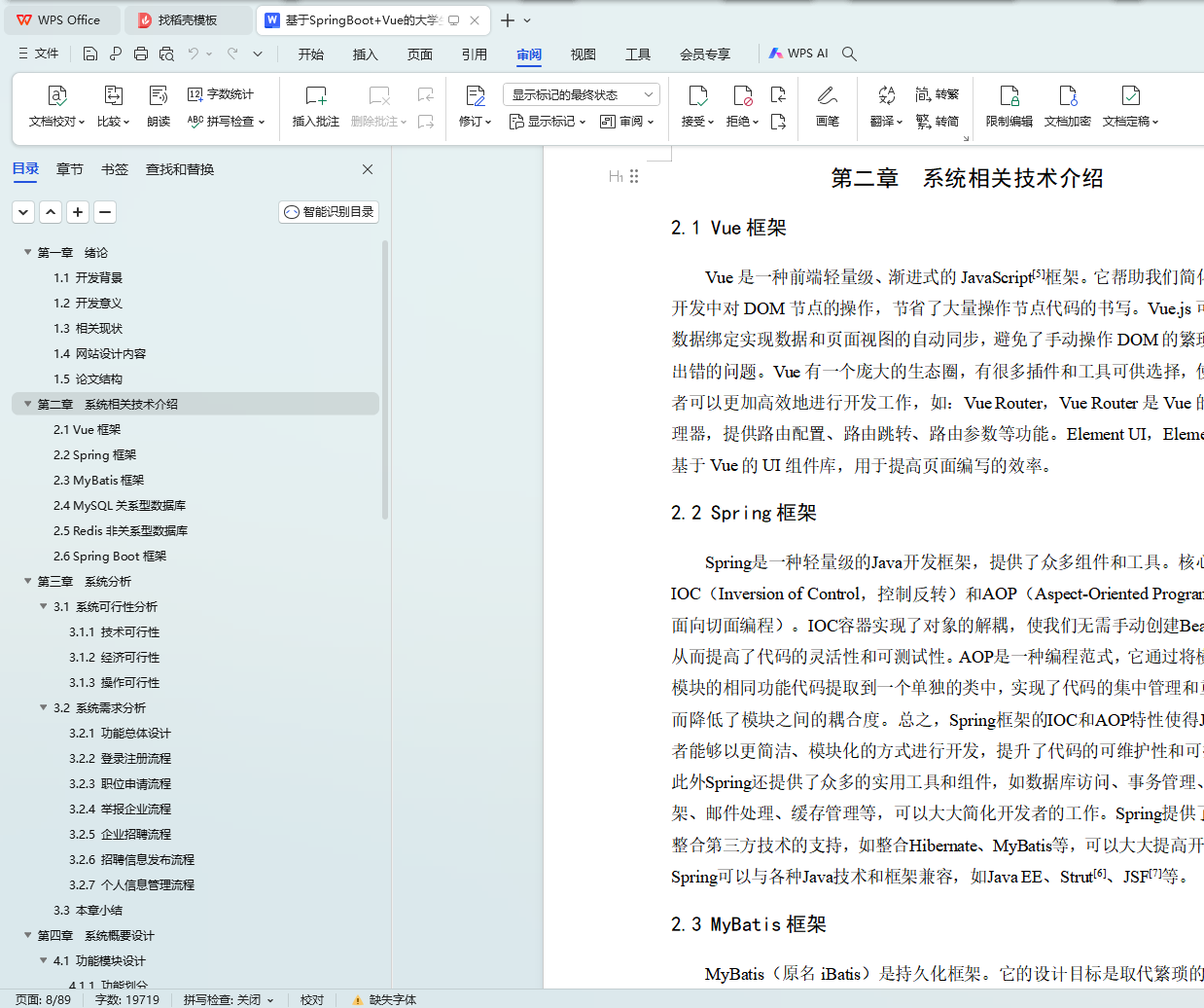Collapse 3.1 系统可行性分析 node

click(x=43, y=606)
